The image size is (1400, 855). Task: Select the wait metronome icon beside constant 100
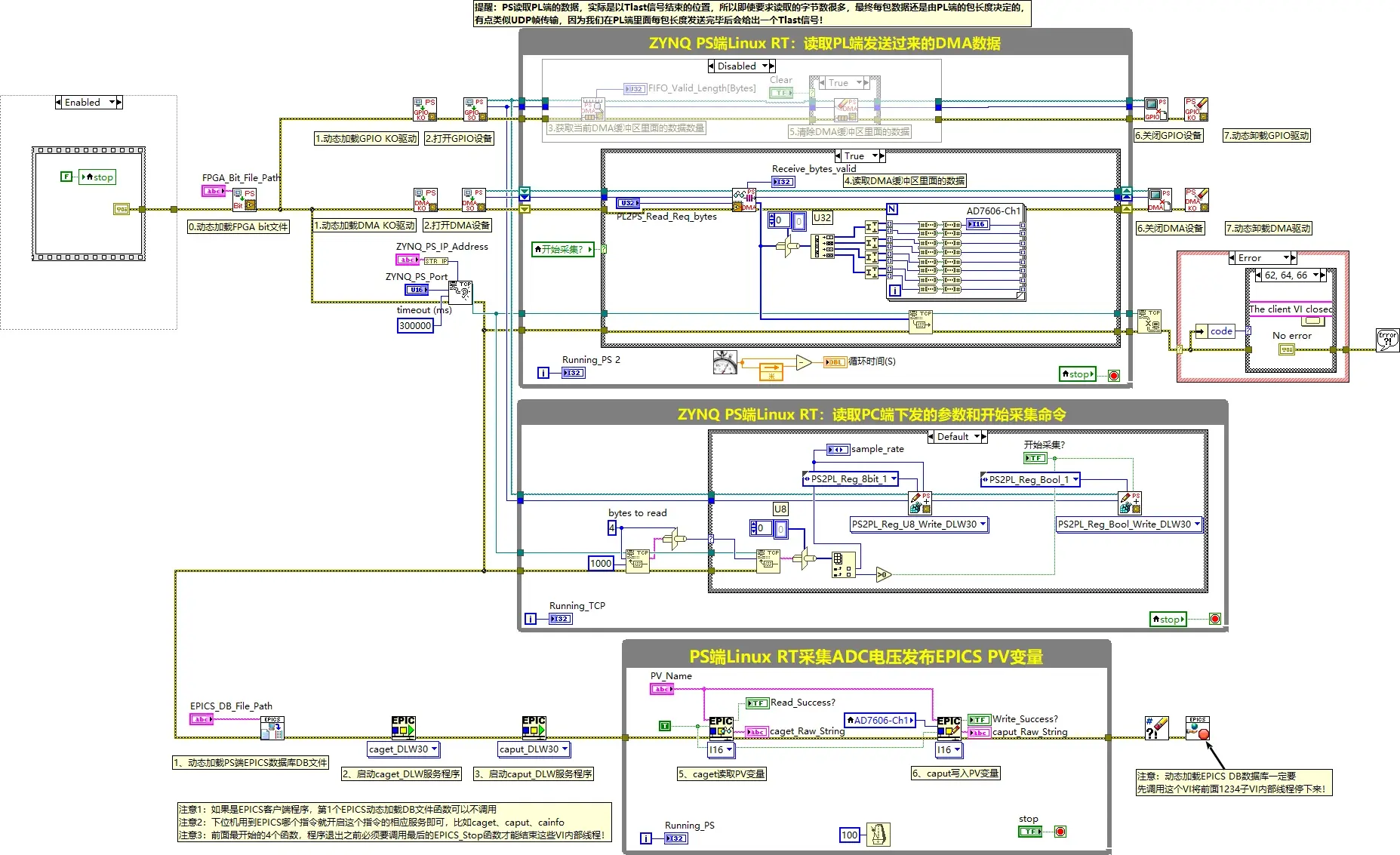click(x=878, y=835)
